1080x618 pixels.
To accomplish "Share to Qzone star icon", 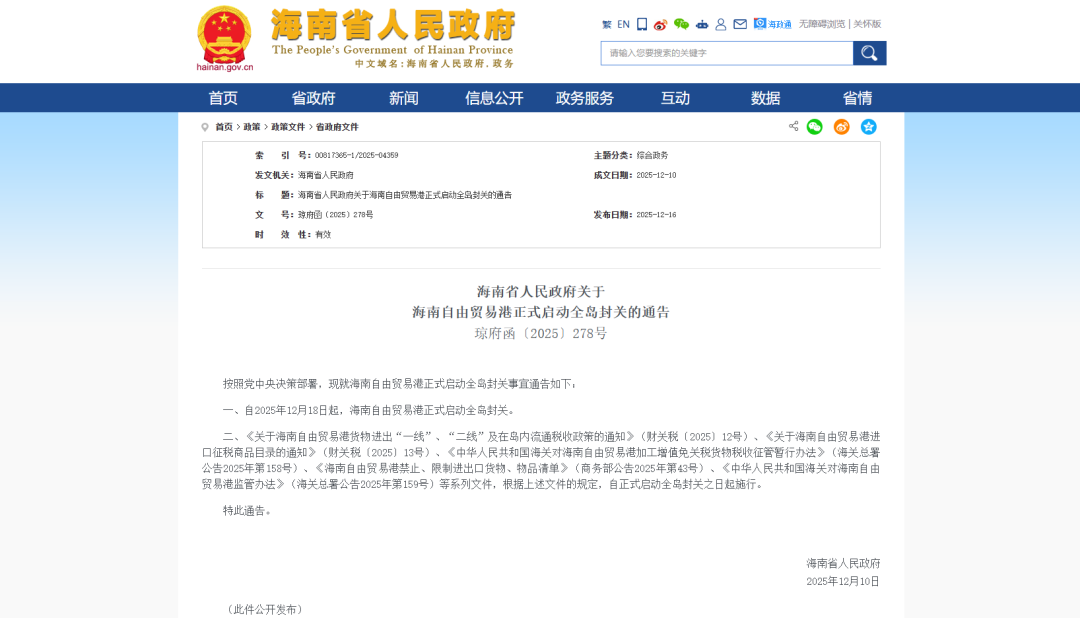I will pyautogui.click(x=869, y=127).
